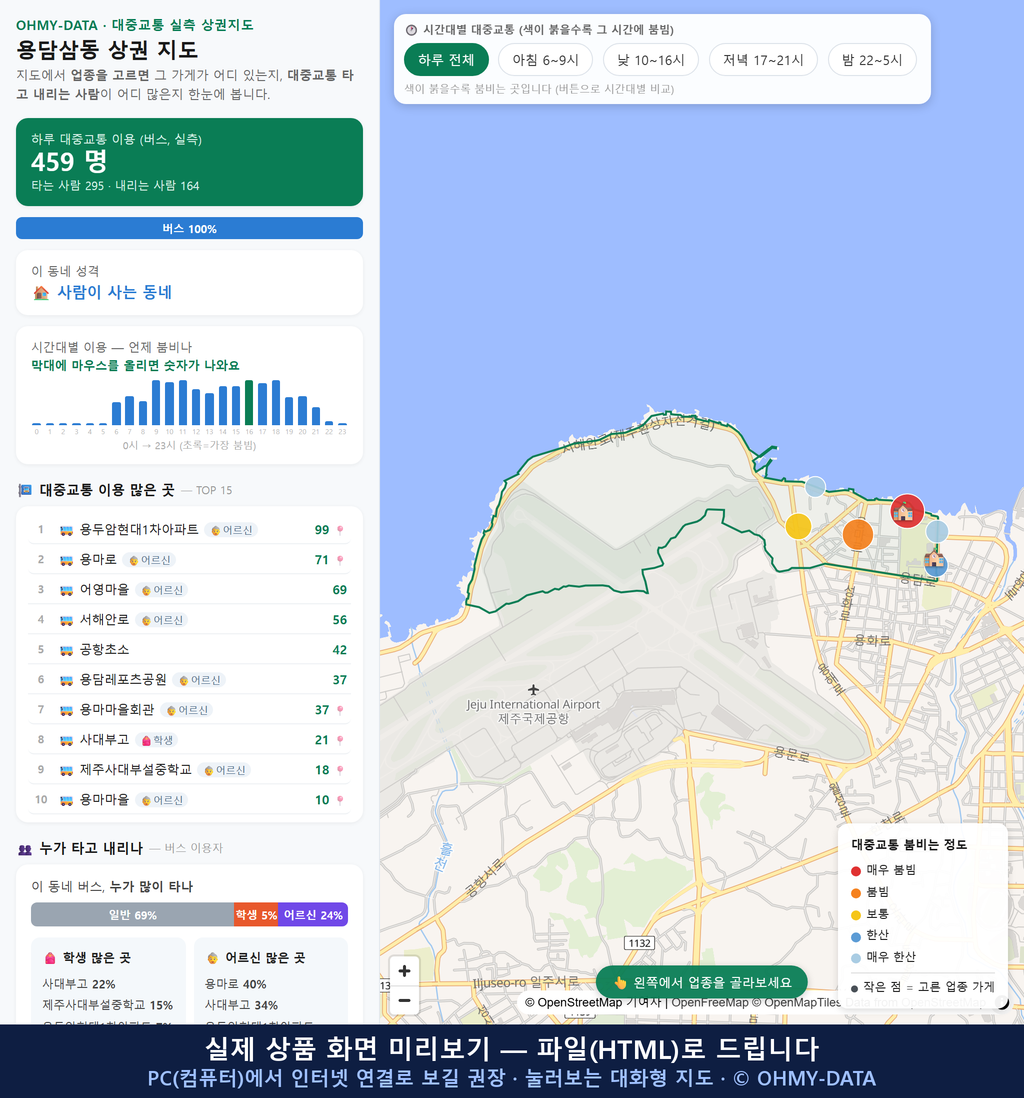
Task: Click the house icon beside 사람이 사는 동네
Action: click(x=41, y=293)
